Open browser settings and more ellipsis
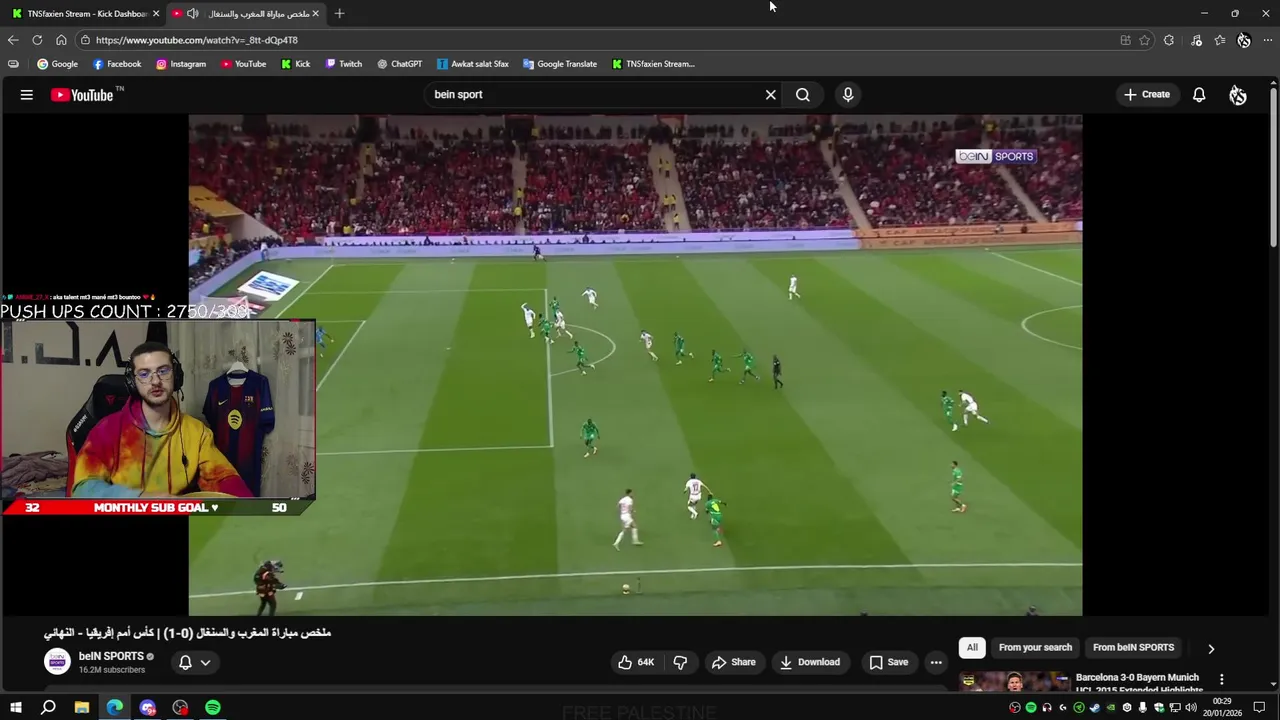 1267,40
